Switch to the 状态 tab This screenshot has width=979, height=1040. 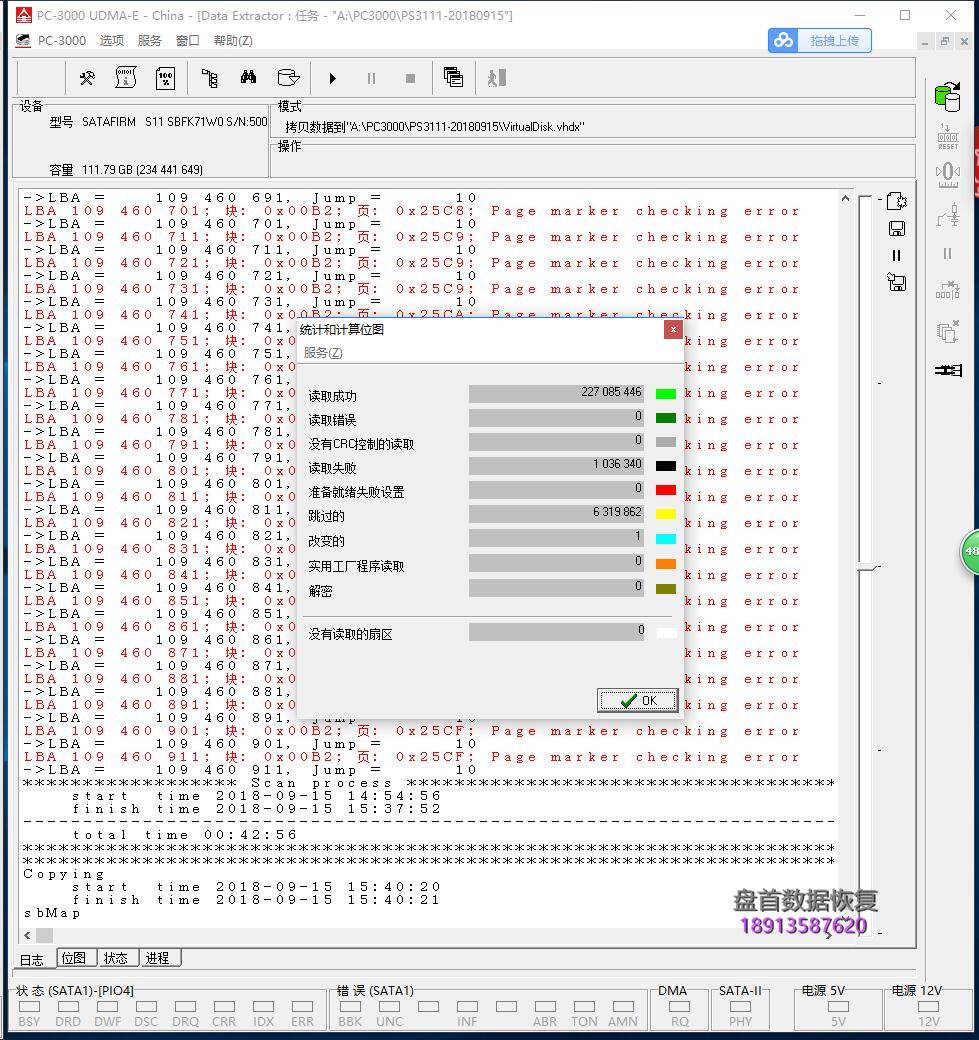pos(116,958)
